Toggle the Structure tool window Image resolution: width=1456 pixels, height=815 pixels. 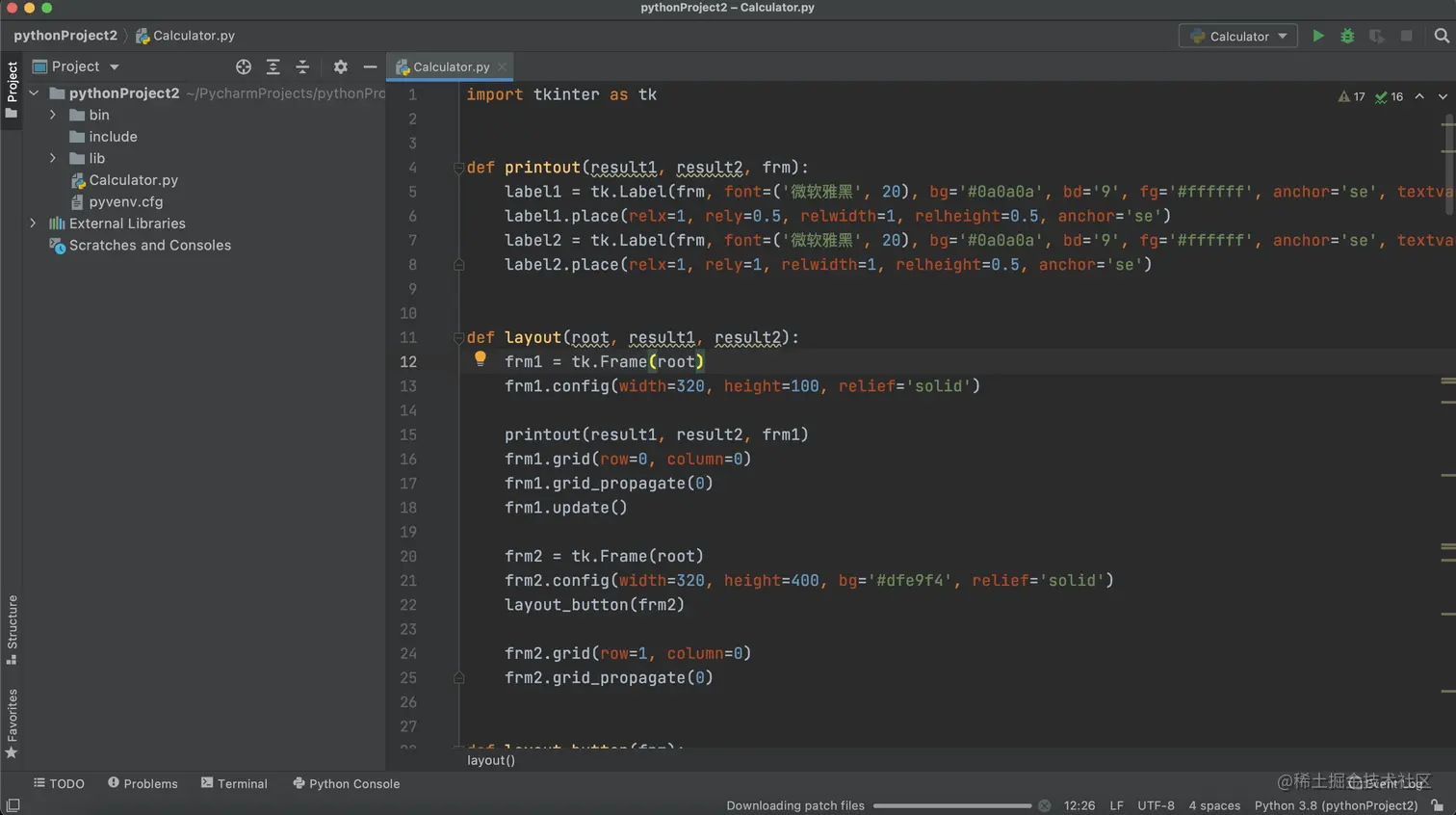[12, 629]
